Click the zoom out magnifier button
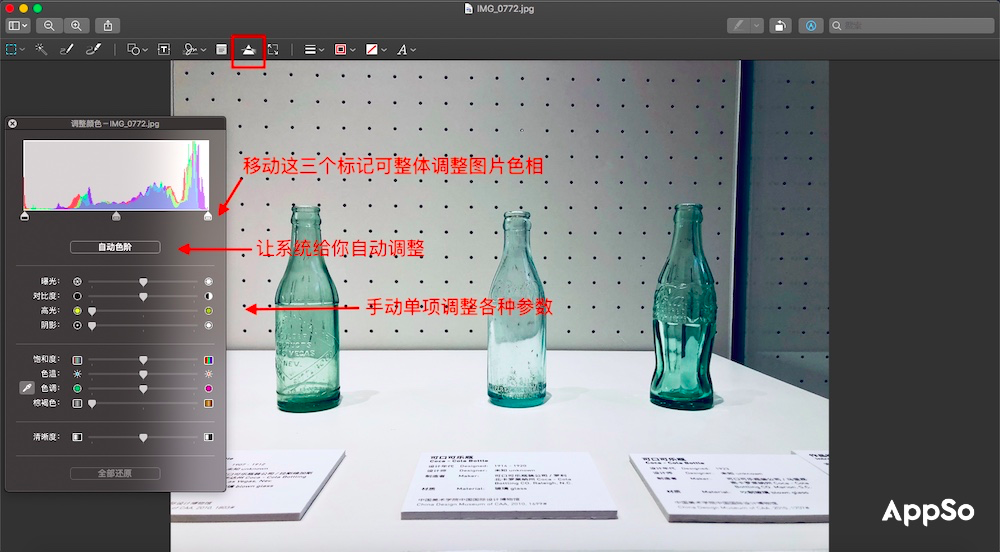The width and height of the screenshot is (1000, 552). tap(49, 25)
